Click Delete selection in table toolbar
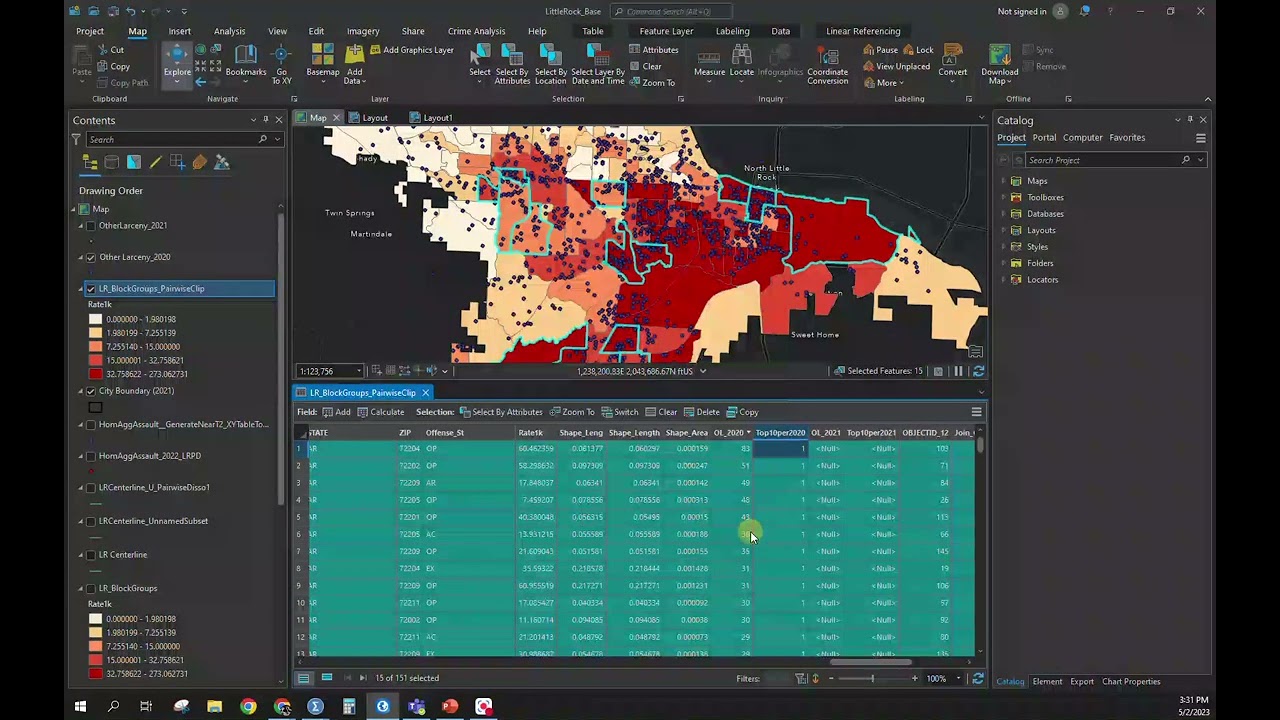Screen dimensions: 1280x720 pyautogui.click(x=701, y=412)
